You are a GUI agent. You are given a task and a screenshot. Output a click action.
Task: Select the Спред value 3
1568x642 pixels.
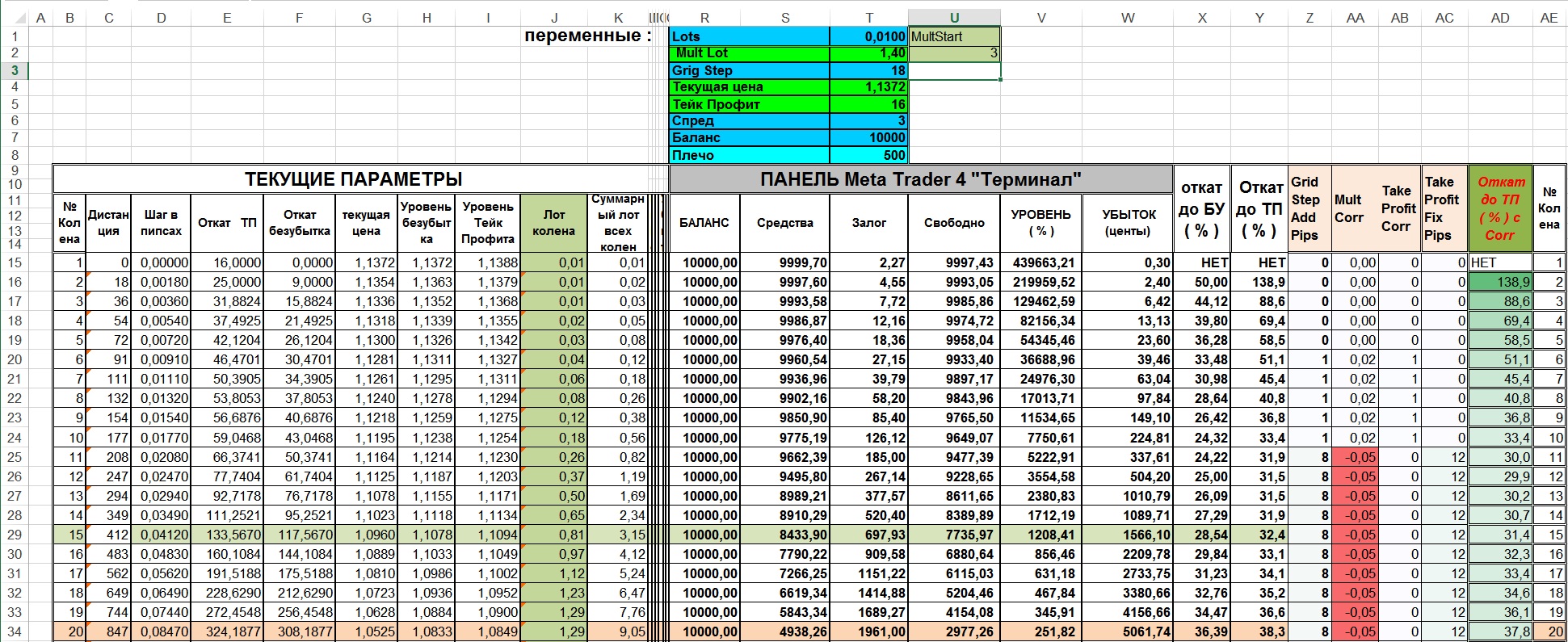click(869, 121)
